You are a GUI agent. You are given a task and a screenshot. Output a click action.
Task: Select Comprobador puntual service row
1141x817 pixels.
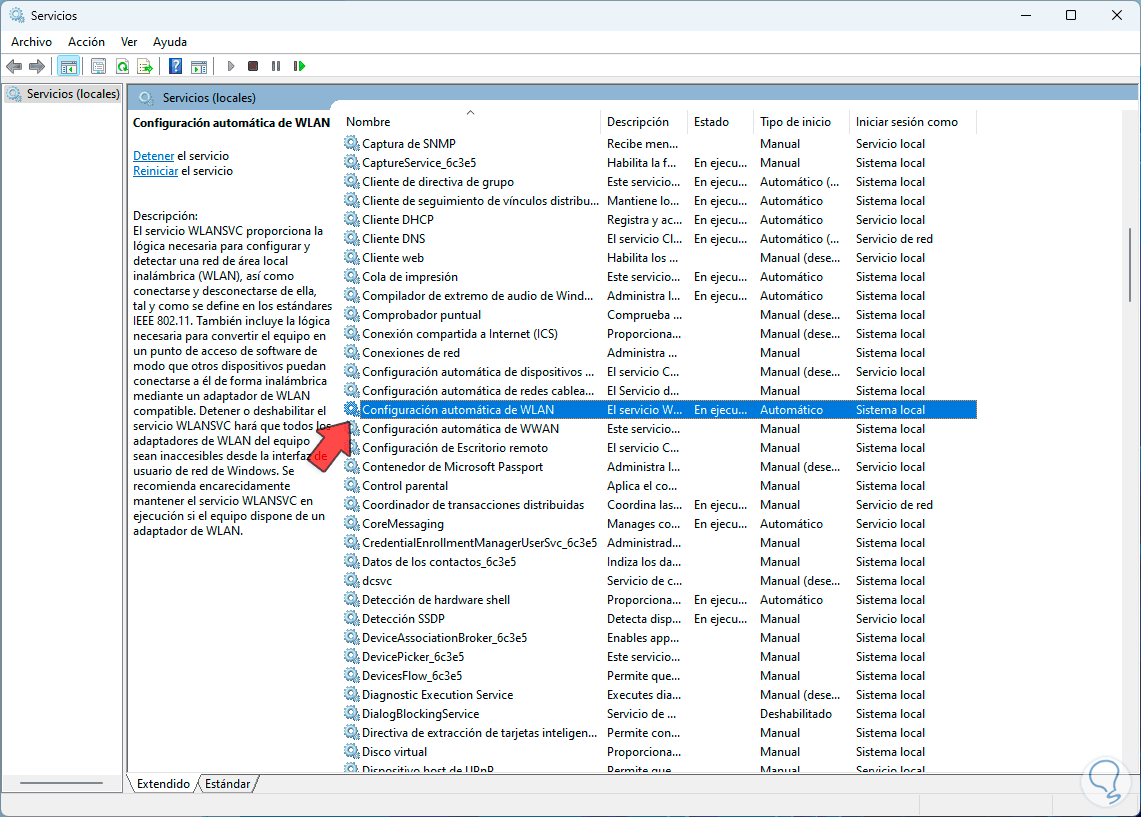(660, 314)
